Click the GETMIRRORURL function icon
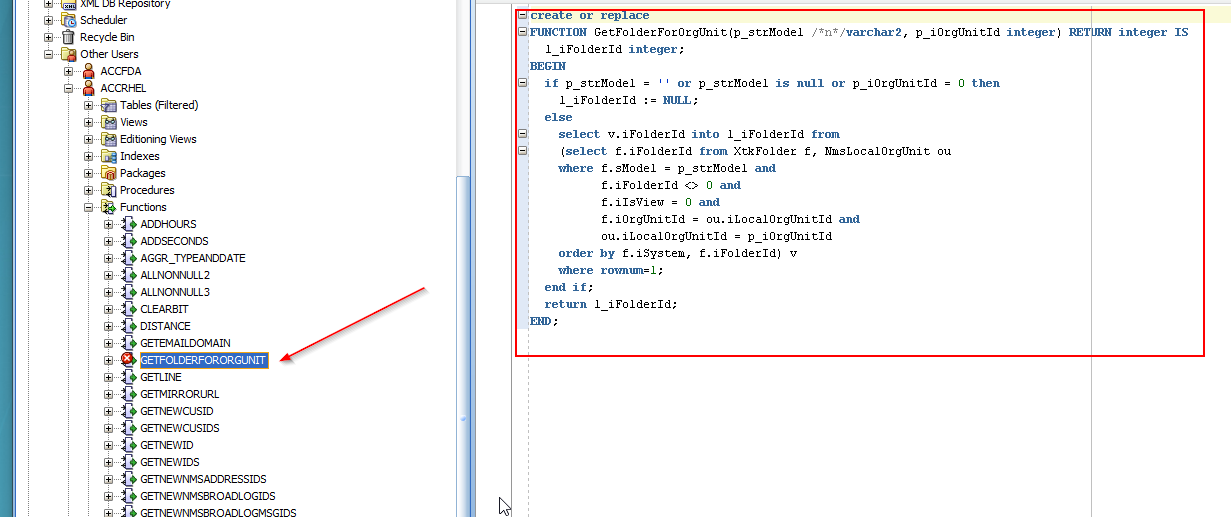The width and height of the screenshot is (1231, 517). point(129,394)
